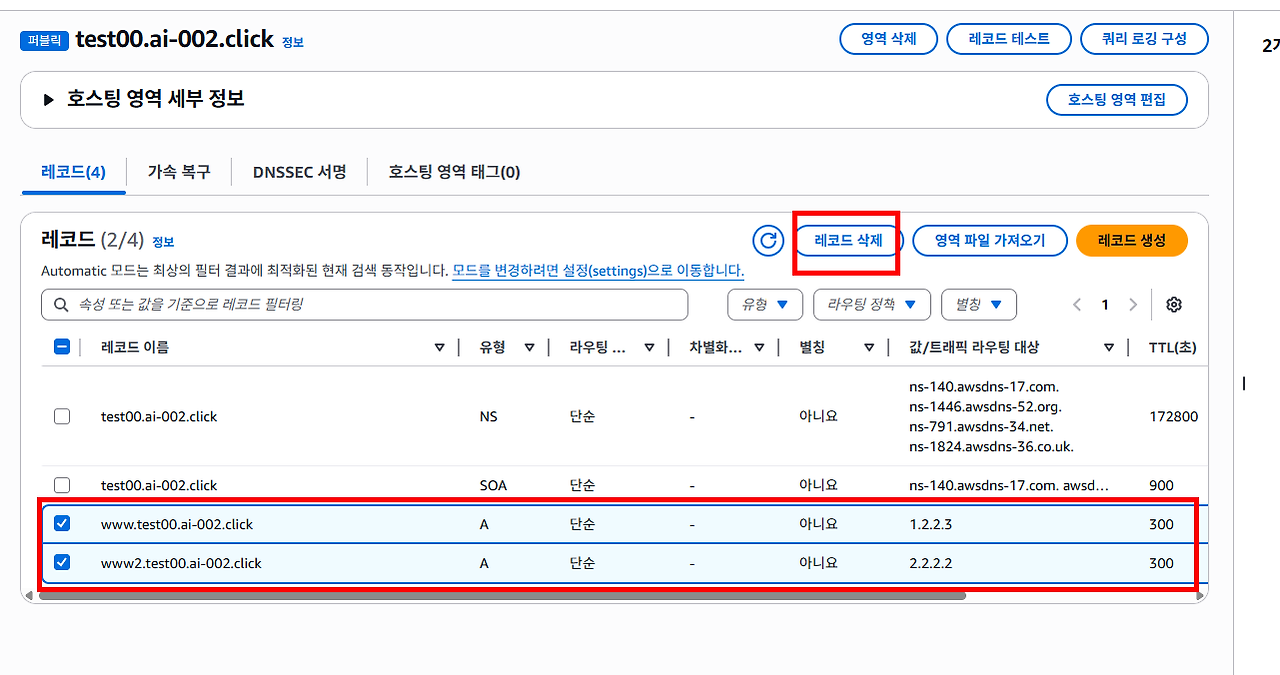Check the NS record checkbox
The image size is (1280, 675).
click(x=62, y=416)
